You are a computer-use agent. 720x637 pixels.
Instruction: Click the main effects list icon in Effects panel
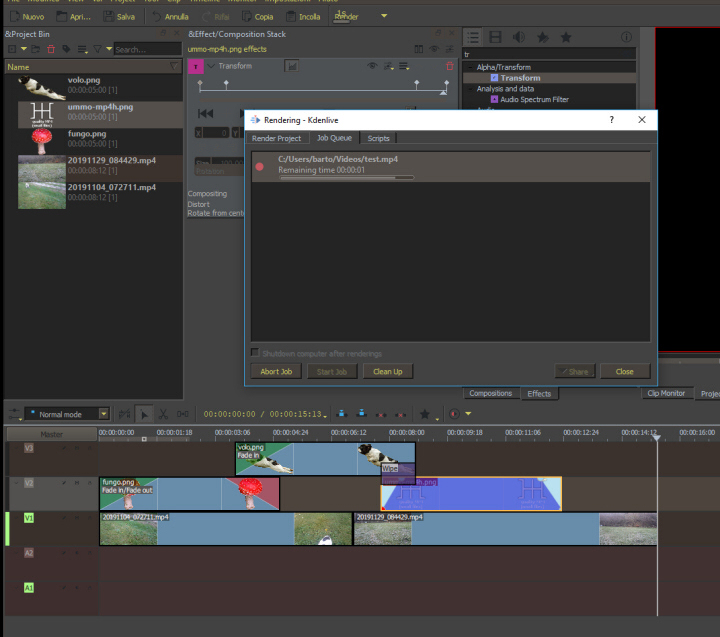[x=473, y=37]
